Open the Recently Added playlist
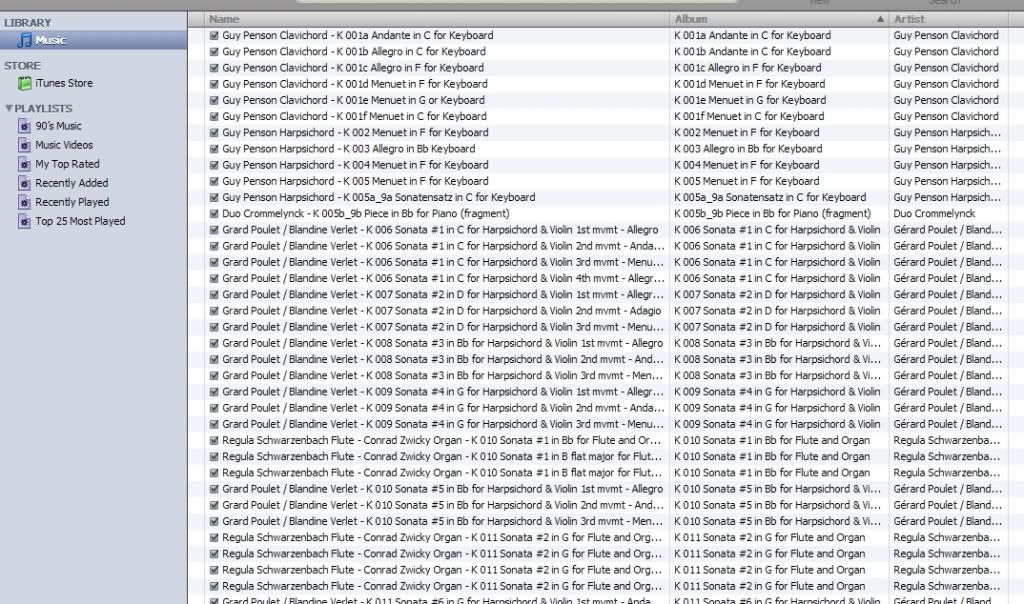The width and height of the screenshot is (1024, 604). pyautogui.click(x=72, y=183)
